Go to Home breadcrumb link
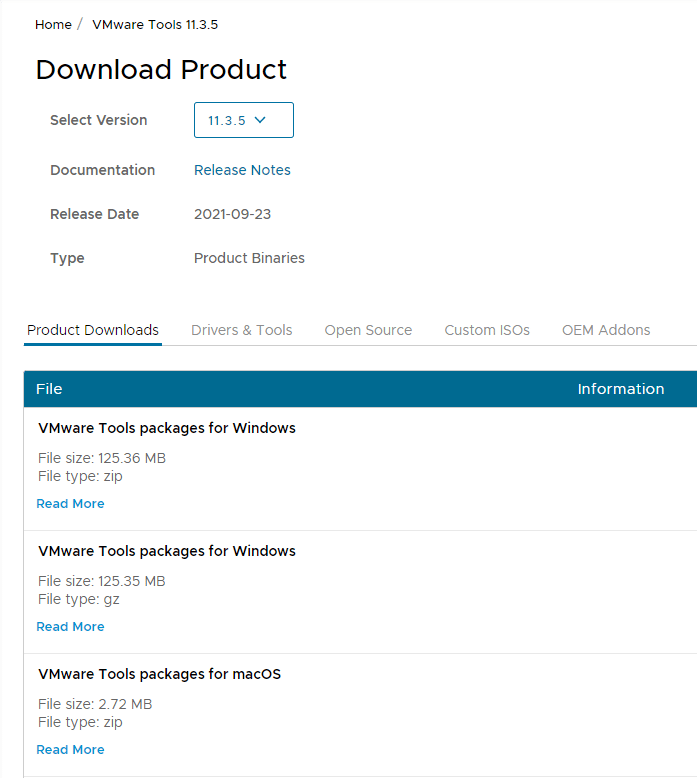Screen dimensions: 697x778 point(53,24)
